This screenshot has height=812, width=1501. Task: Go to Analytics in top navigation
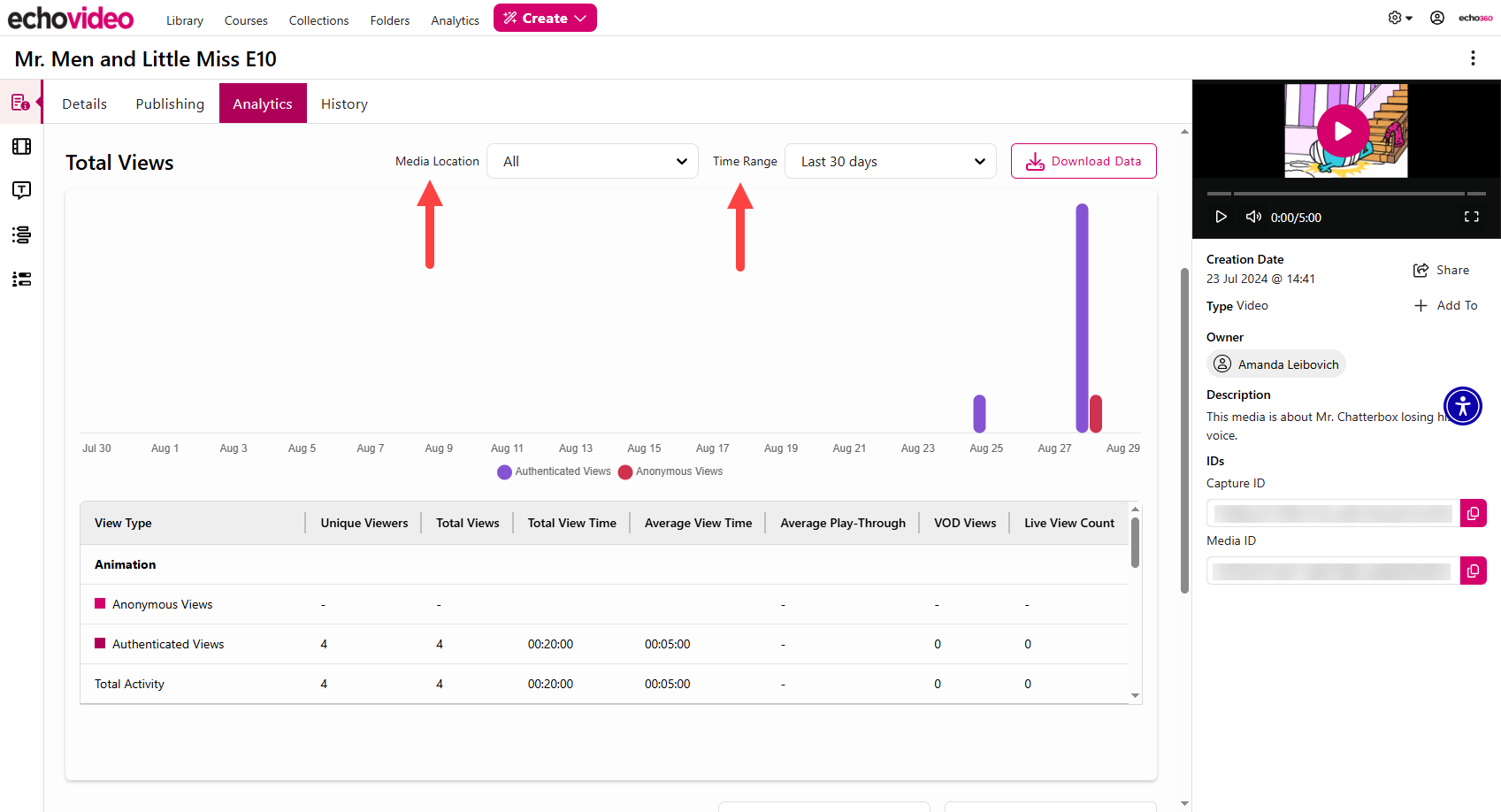456,20
